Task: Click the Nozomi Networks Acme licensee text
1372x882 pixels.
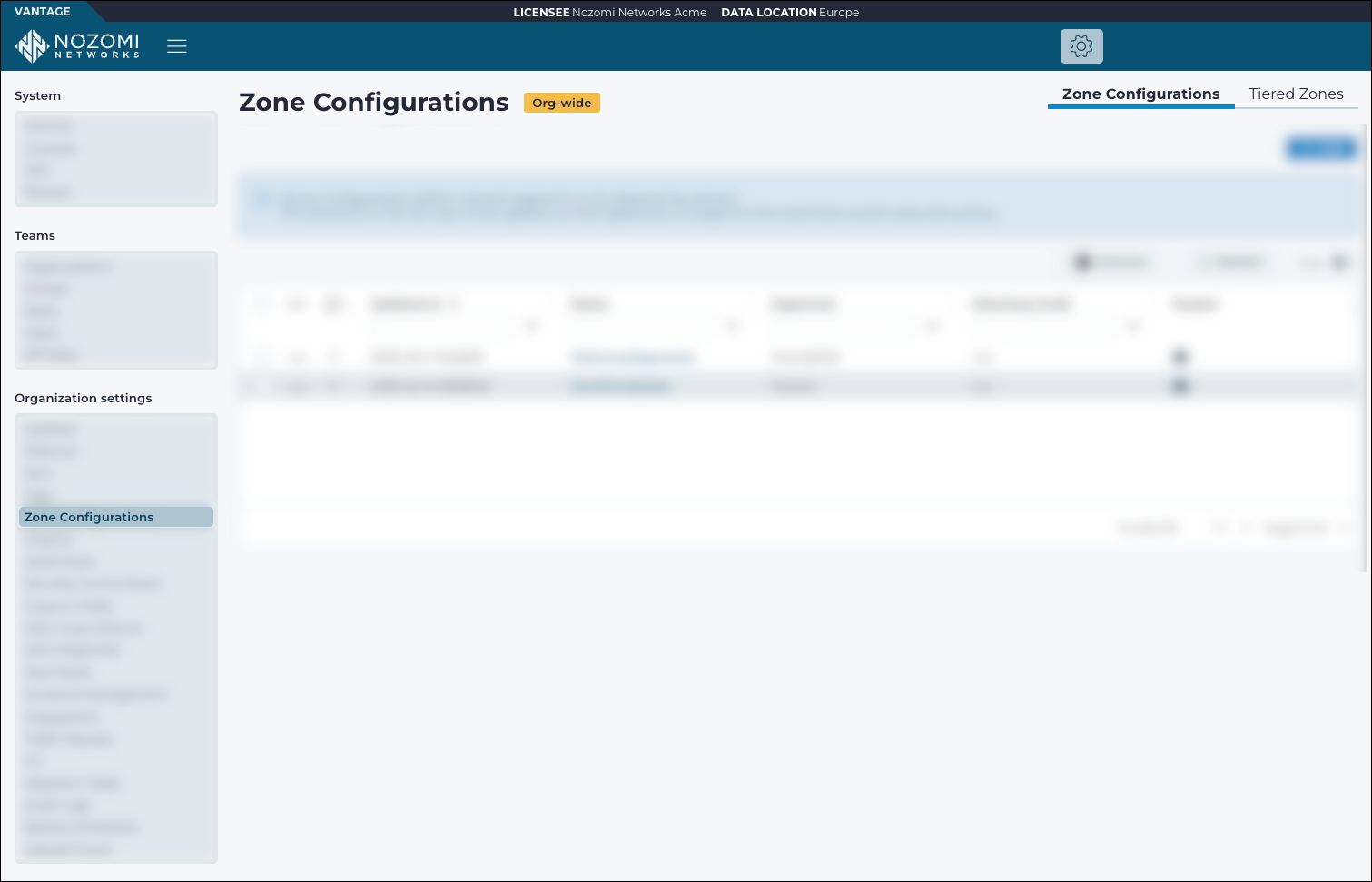Action: coord(639,12)
